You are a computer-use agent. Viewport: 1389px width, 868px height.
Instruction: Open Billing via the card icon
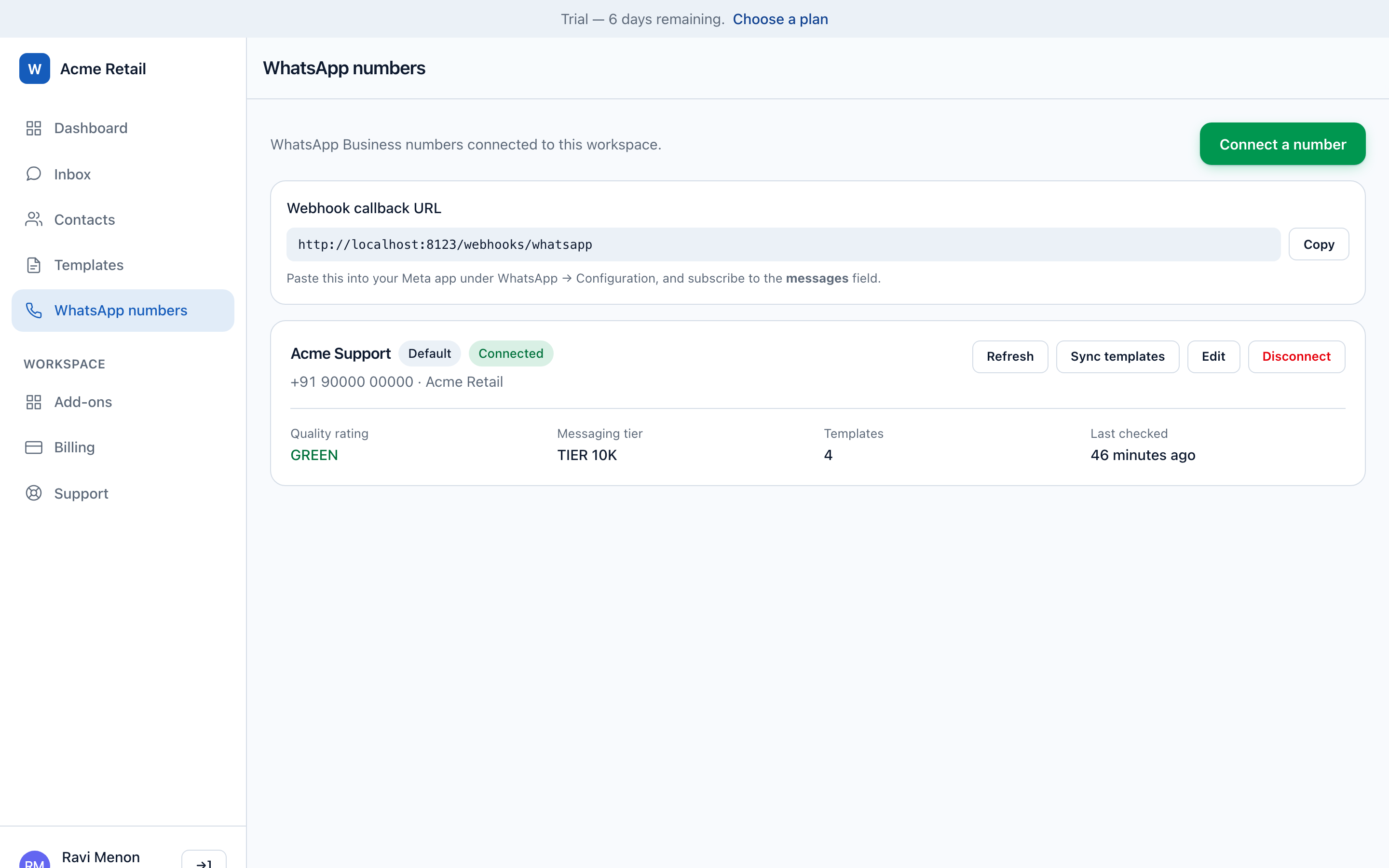34,447
